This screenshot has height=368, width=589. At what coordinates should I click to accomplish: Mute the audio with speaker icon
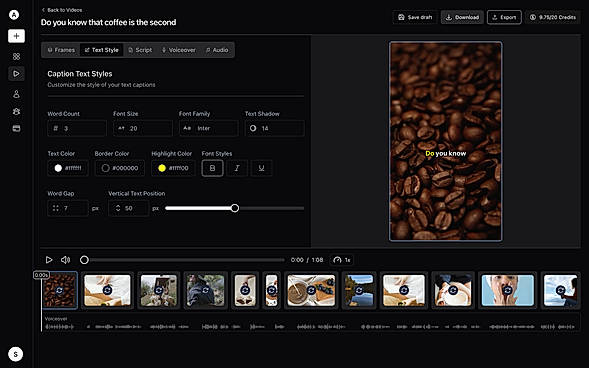pos(65,260)
